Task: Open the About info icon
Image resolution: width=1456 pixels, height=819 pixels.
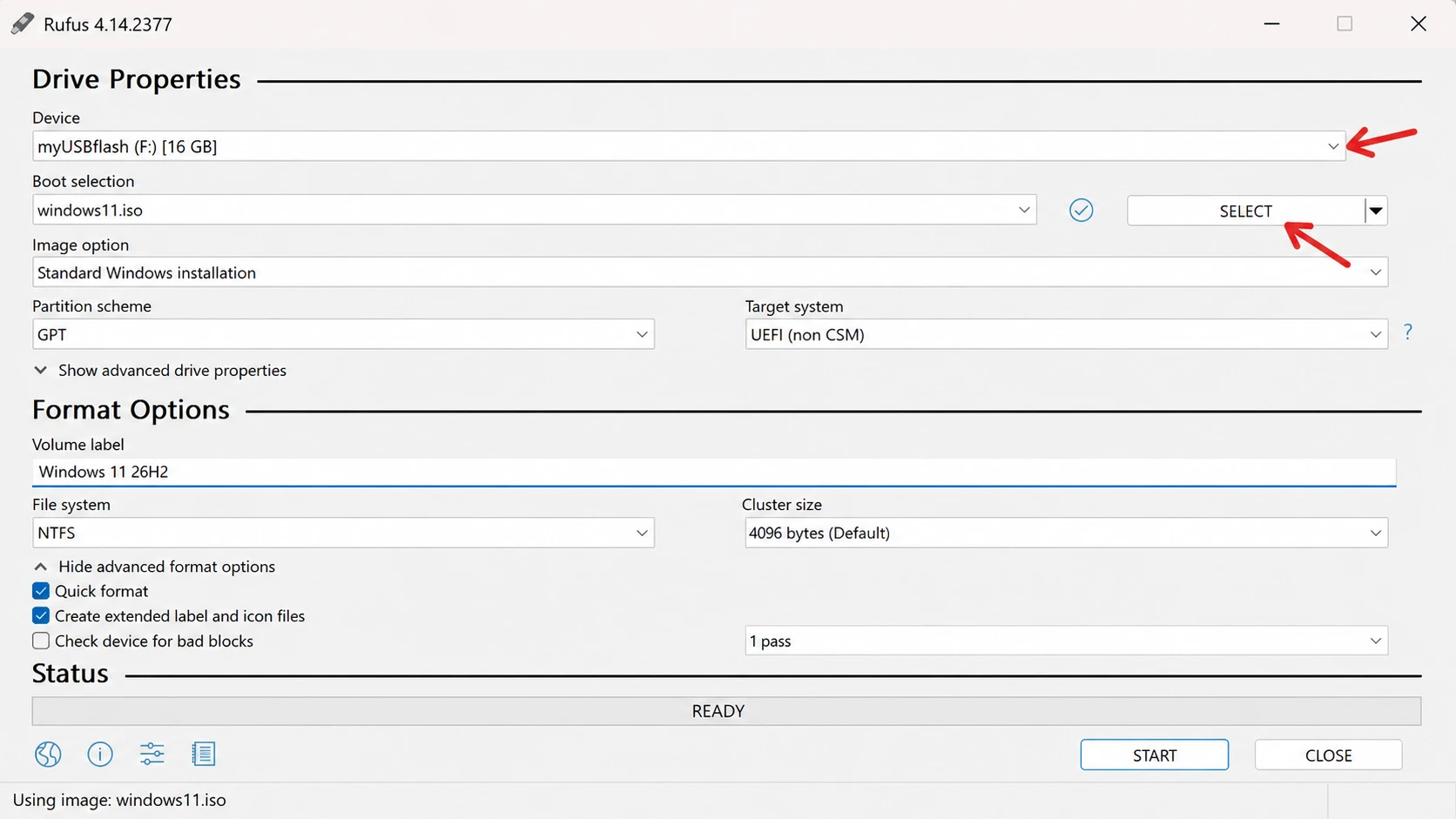Action: coord(100,754)
